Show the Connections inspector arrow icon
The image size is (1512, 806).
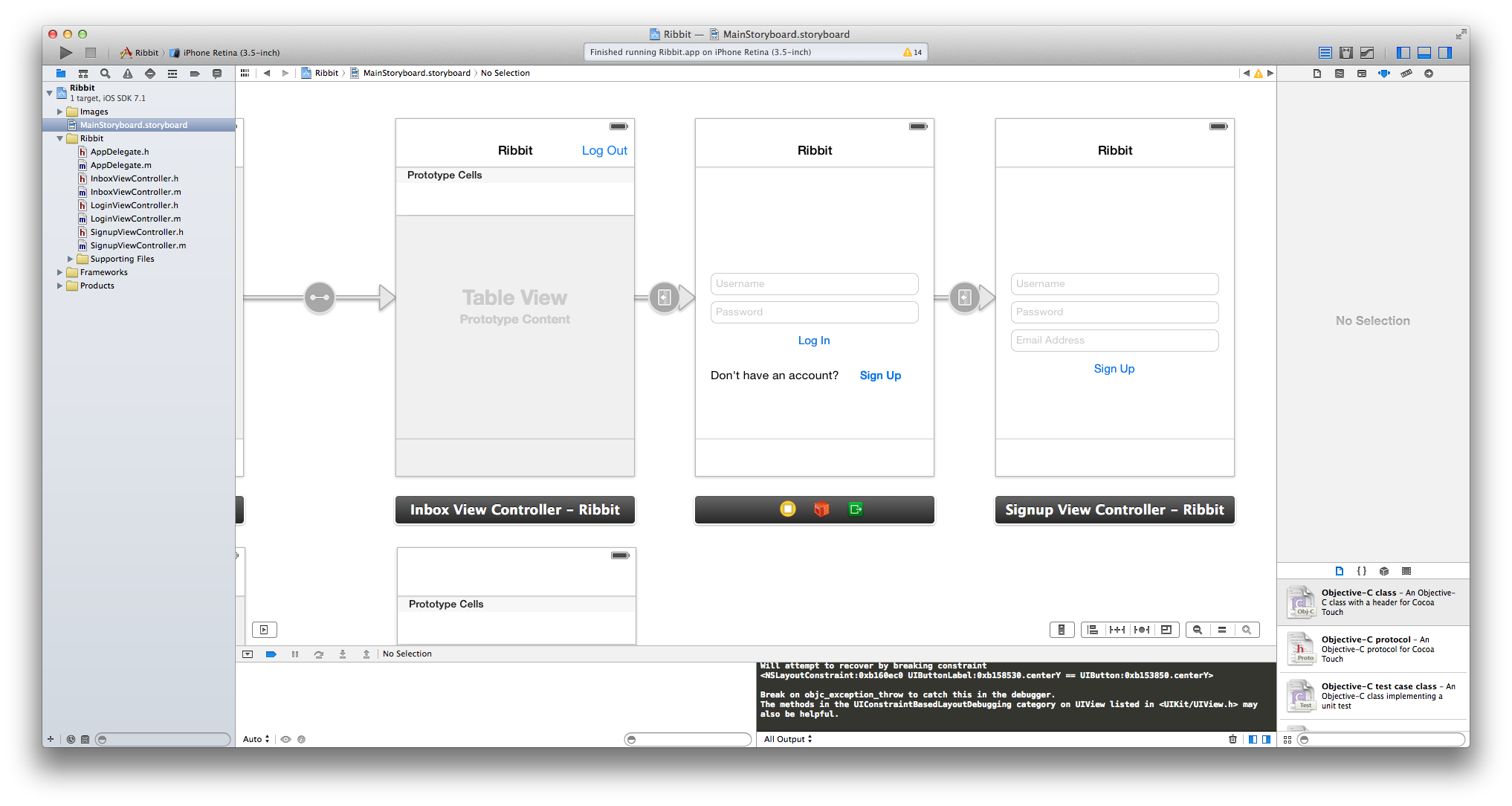click(x=1428, y=74)
